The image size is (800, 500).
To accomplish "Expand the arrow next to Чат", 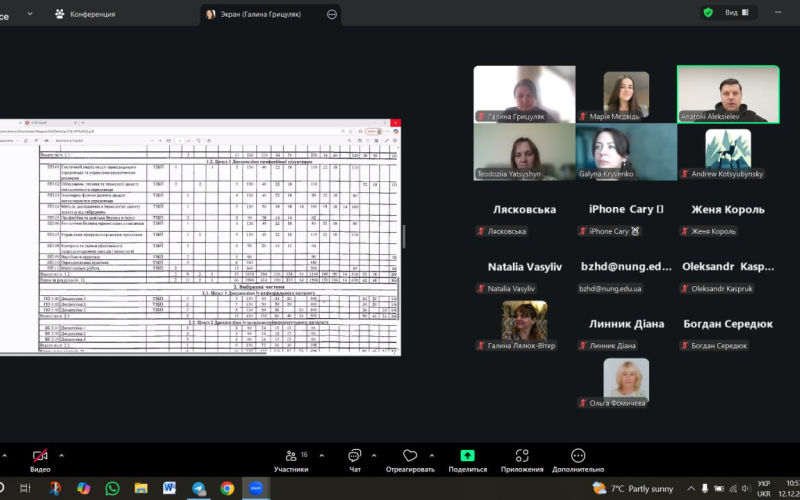I will pyautogui.click(x=375, y=455).
